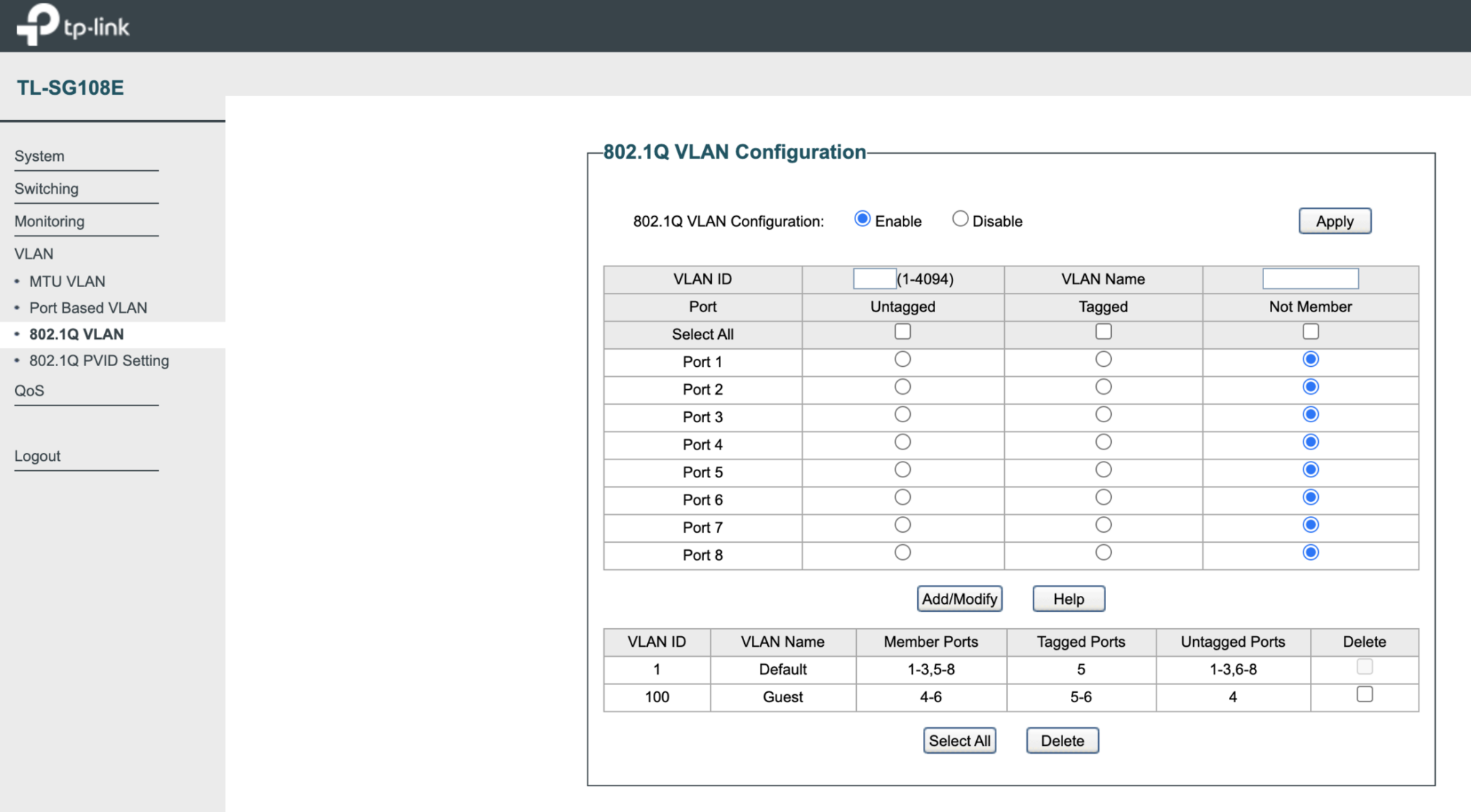Navigate to 802.1Q PVID Setting submenu
The height and width of the screenshot is (812, 1471).
pos(100,360)
